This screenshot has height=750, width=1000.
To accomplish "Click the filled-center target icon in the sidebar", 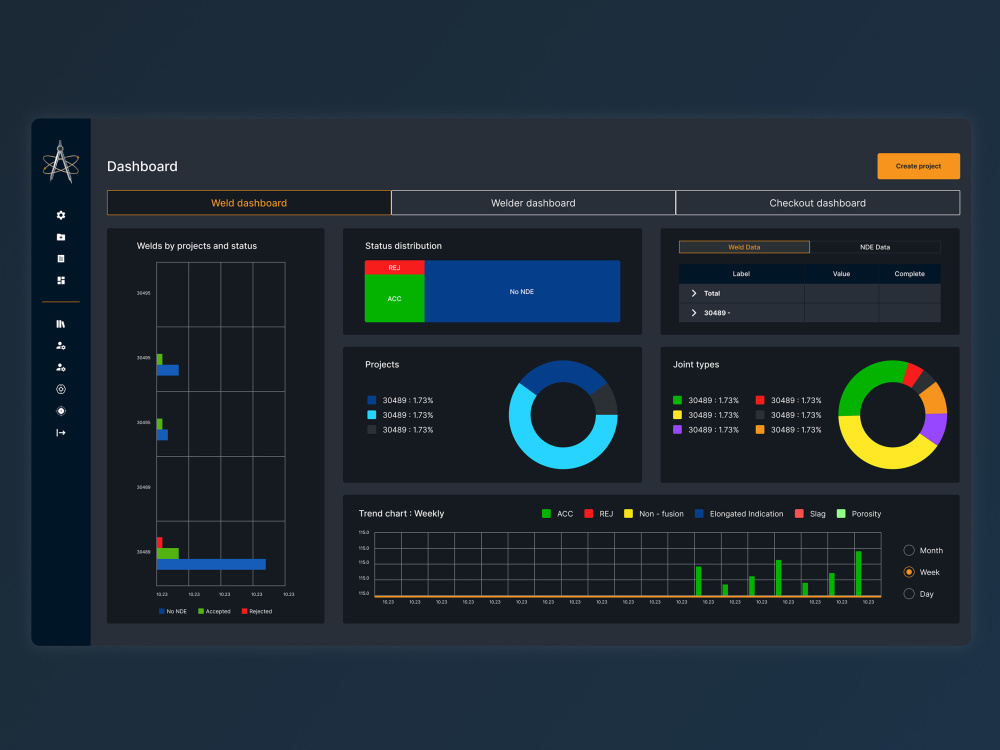I will point(61,411).
